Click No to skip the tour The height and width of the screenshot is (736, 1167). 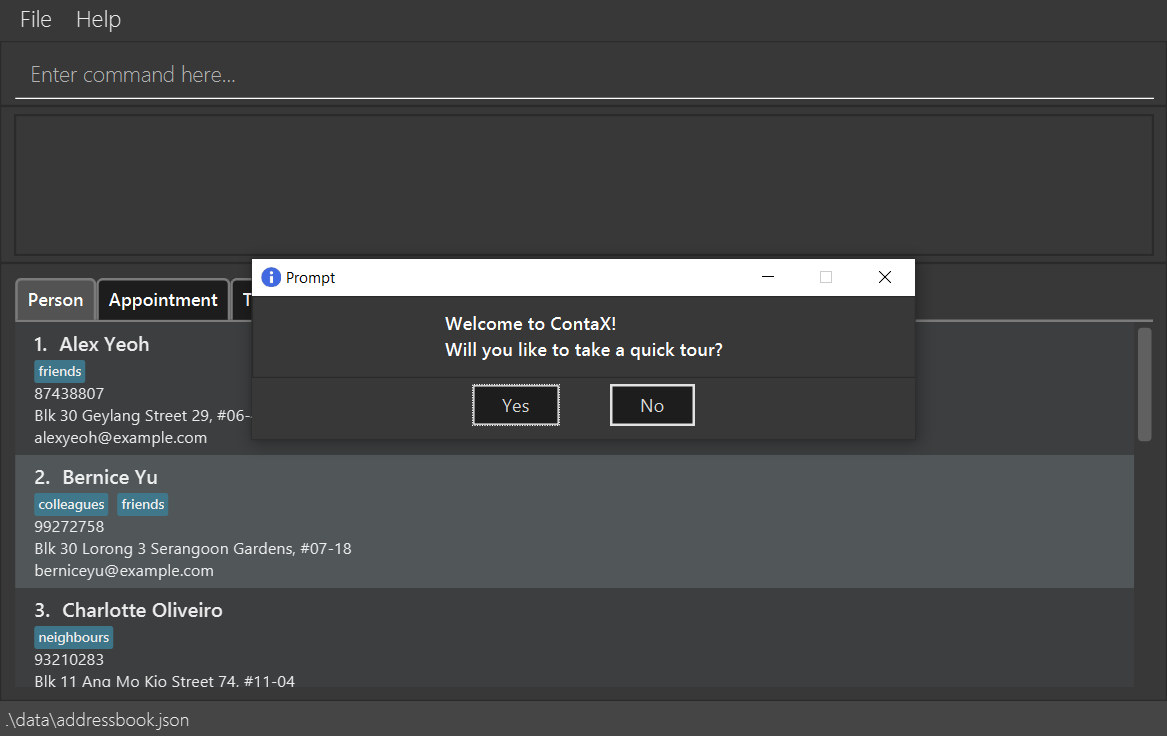click(652, 406)
